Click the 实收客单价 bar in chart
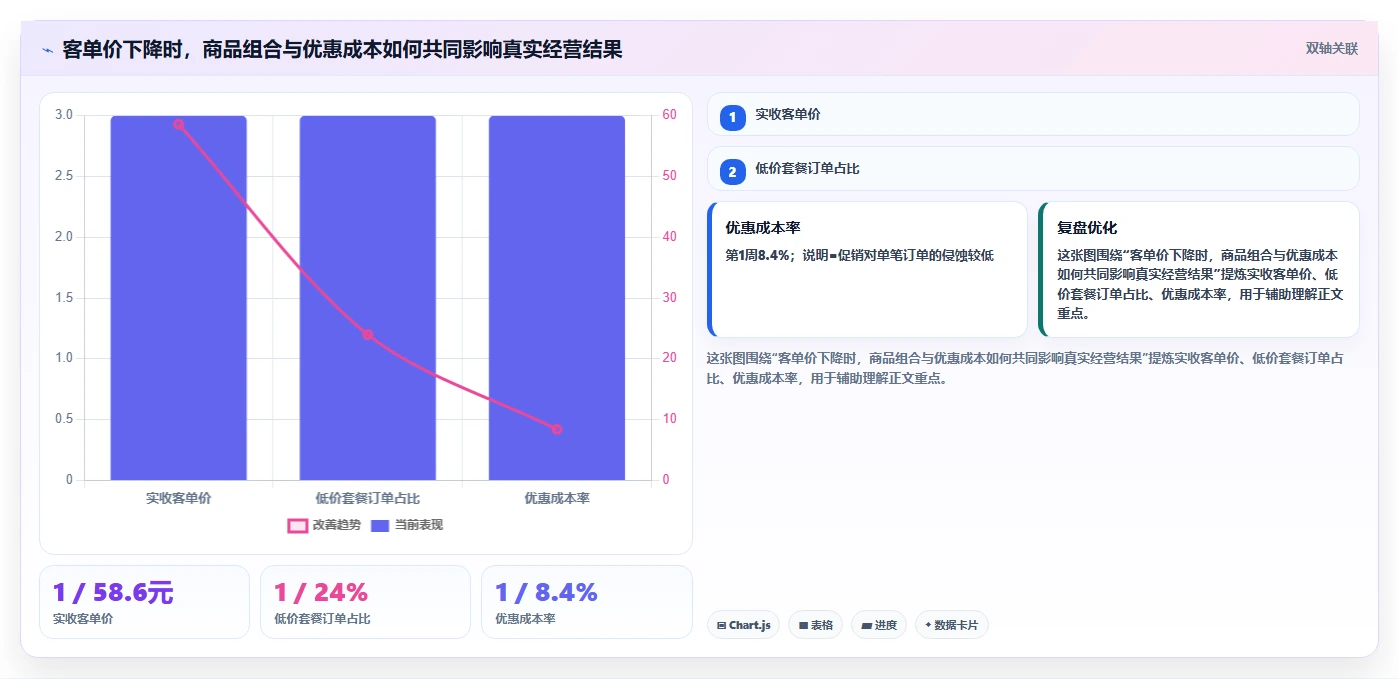The image size is (1399, 679). point(178,298)
